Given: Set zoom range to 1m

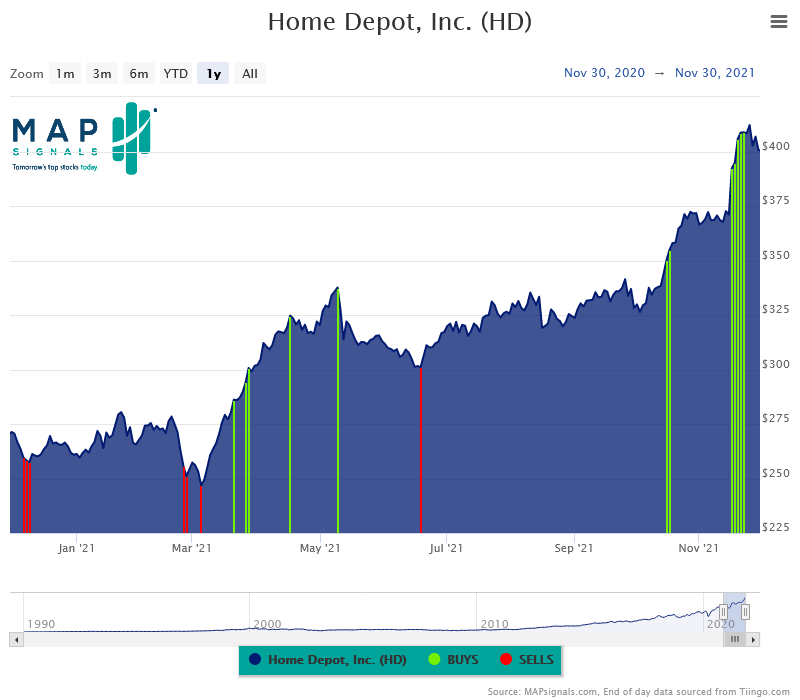Looking at the screenshot, I should click(x=65, y=73).
